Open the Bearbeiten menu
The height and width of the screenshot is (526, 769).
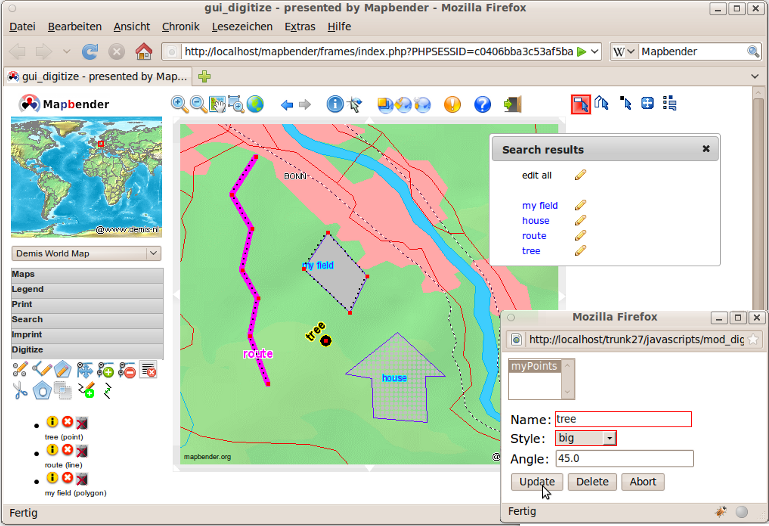(75, 26)
